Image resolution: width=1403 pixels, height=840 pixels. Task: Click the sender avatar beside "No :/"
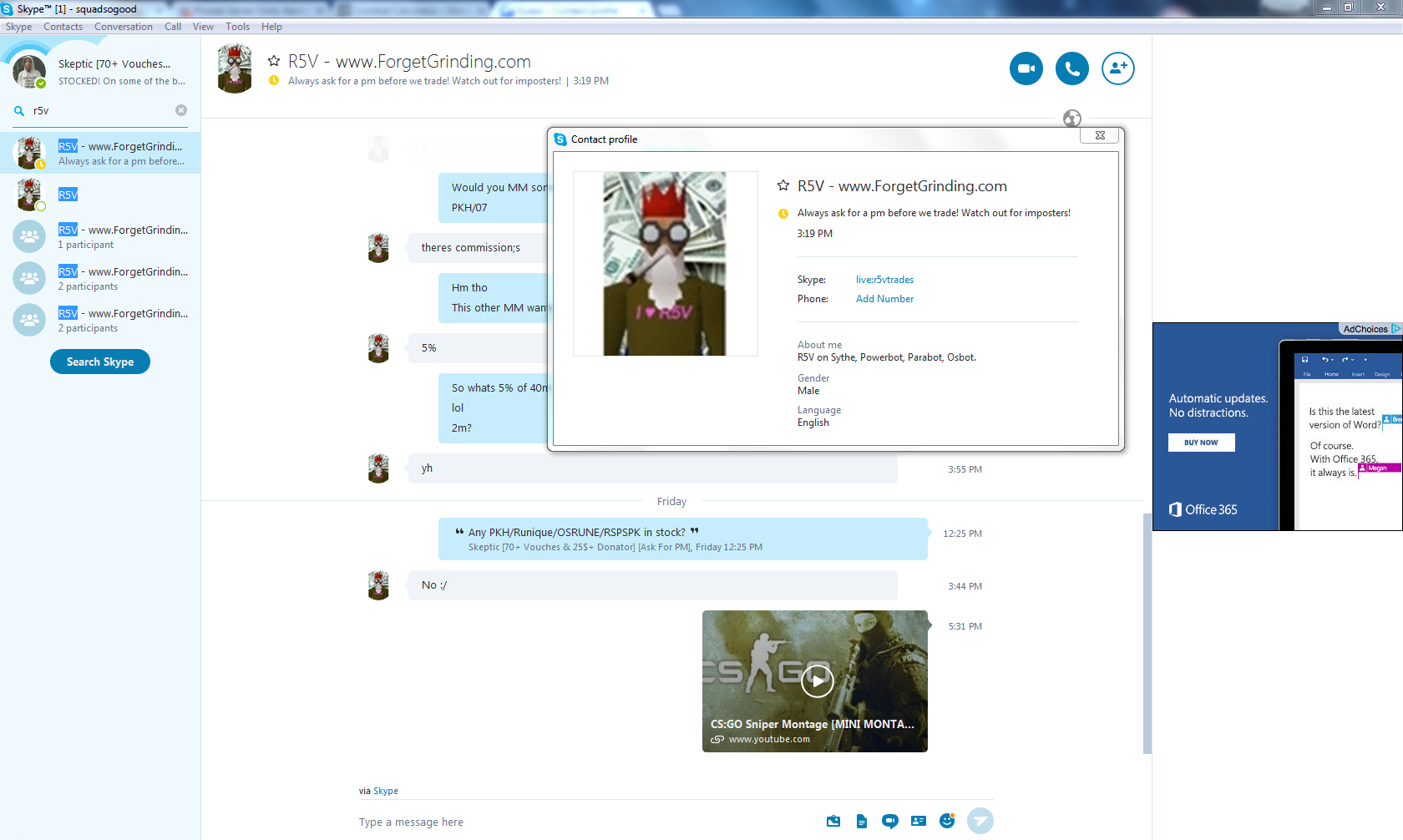click(x=378, y=584)
